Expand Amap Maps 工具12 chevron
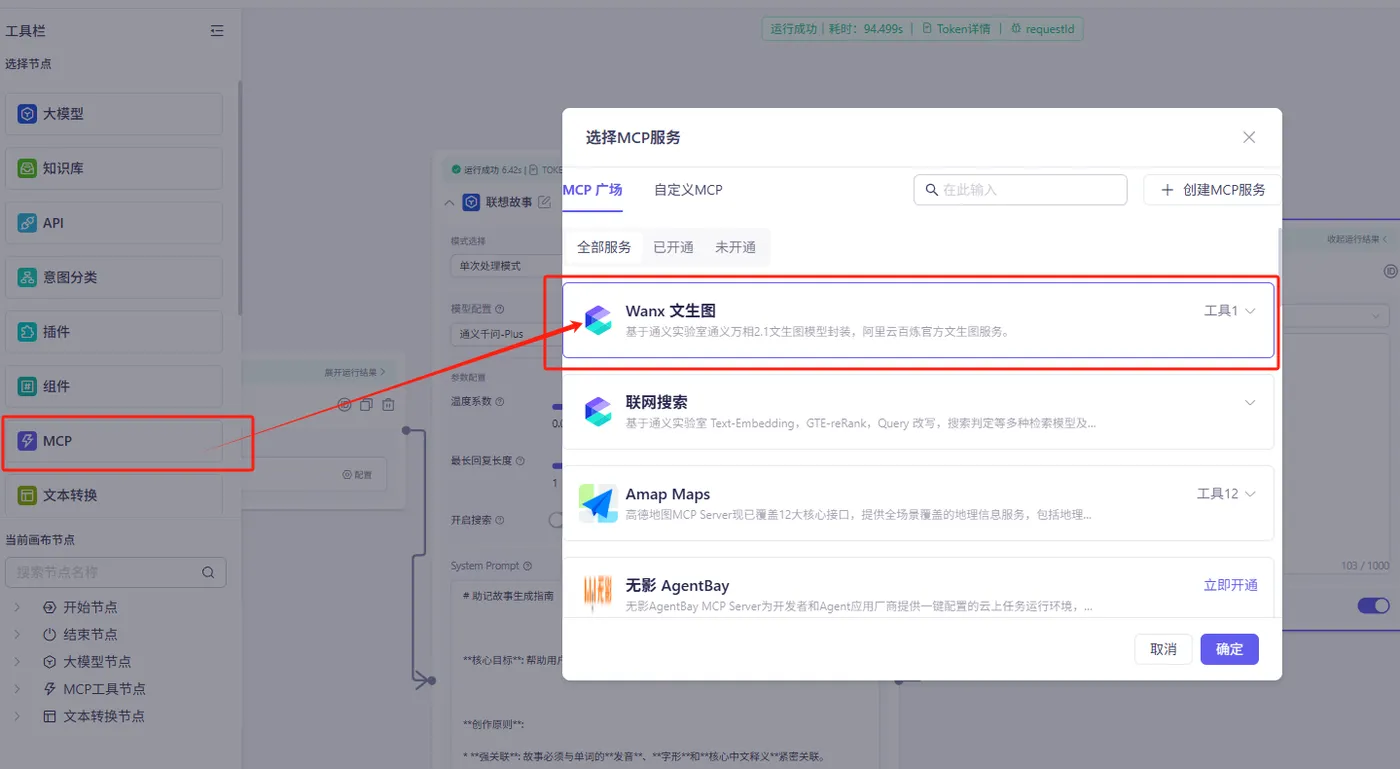Image resolution: width=1400 pixels, height=769 pixels. (1250, 494)
